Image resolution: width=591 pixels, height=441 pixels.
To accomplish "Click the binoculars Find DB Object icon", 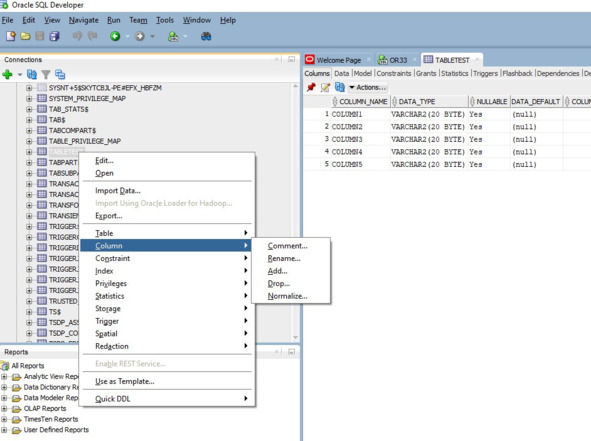I will pyautogui.click(x=206, y=36).
